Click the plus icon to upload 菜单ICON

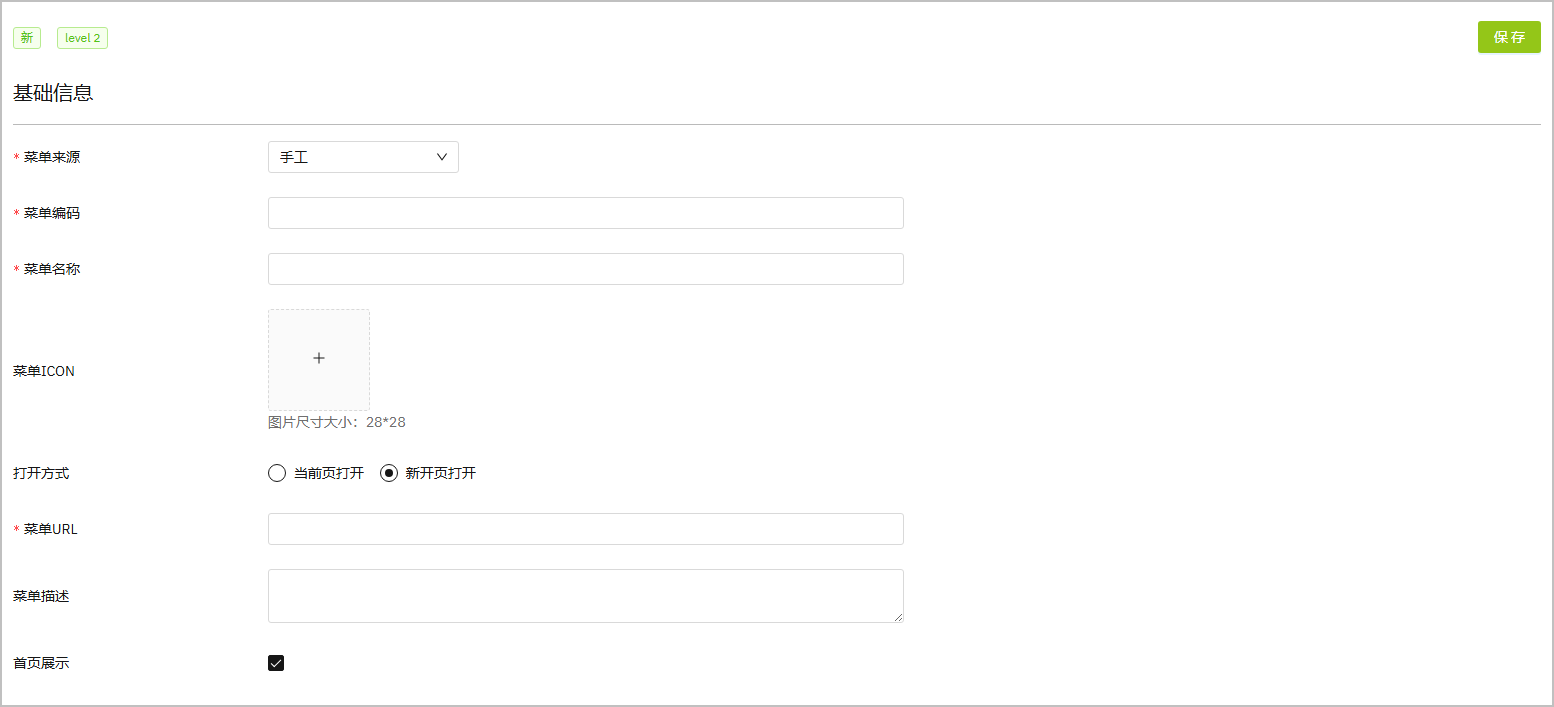(319, 358)
